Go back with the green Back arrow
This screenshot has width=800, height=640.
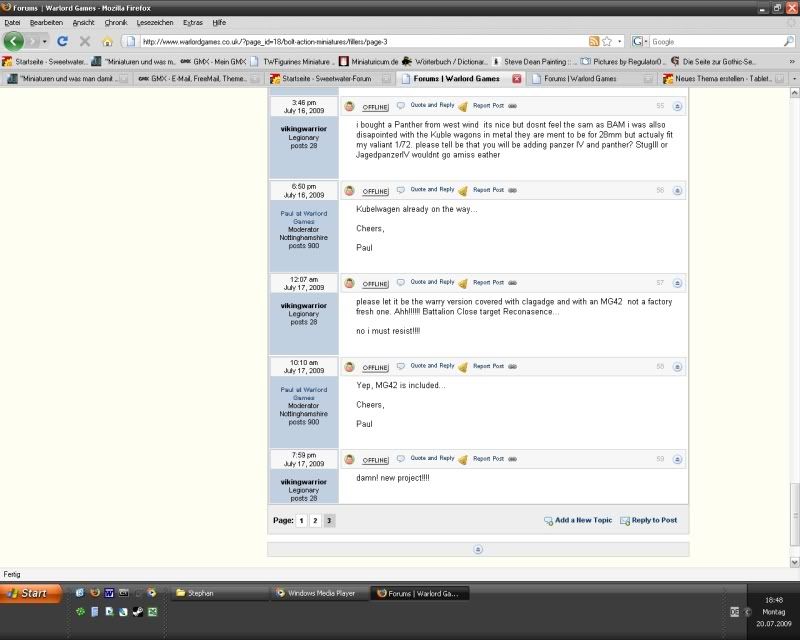[x=14, y=41]
